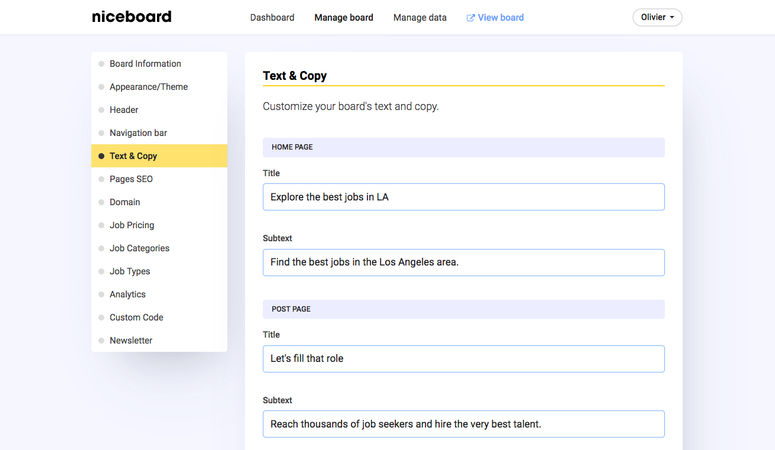Open Board Information settings

(x=159, y=64)
